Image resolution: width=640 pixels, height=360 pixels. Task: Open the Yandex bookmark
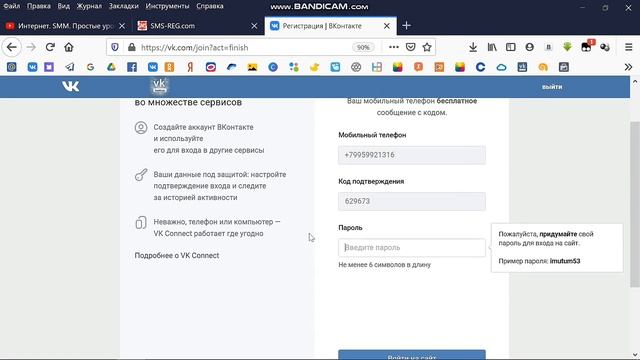coord(190,67)
